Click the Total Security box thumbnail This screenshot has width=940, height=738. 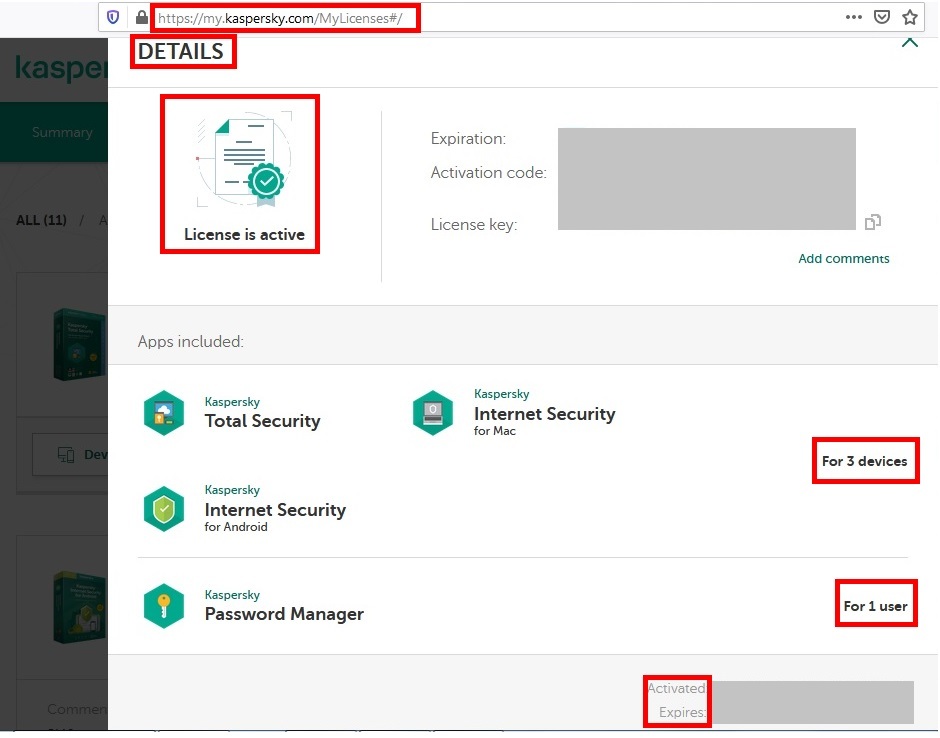click(80, 345)
